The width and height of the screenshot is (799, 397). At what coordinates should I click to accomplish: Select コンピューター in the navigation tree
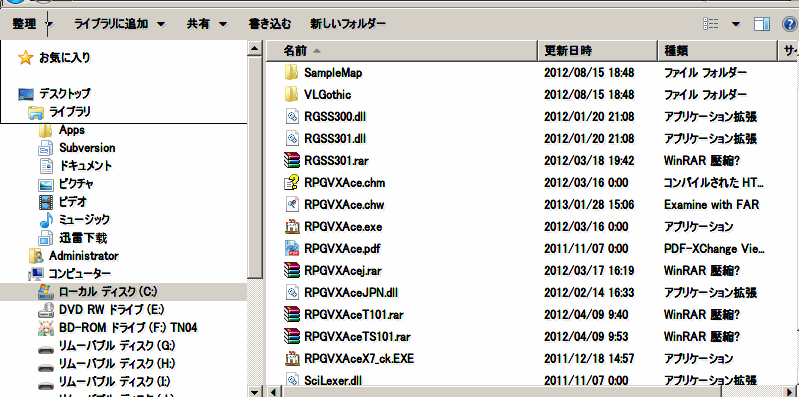[79, 274]
